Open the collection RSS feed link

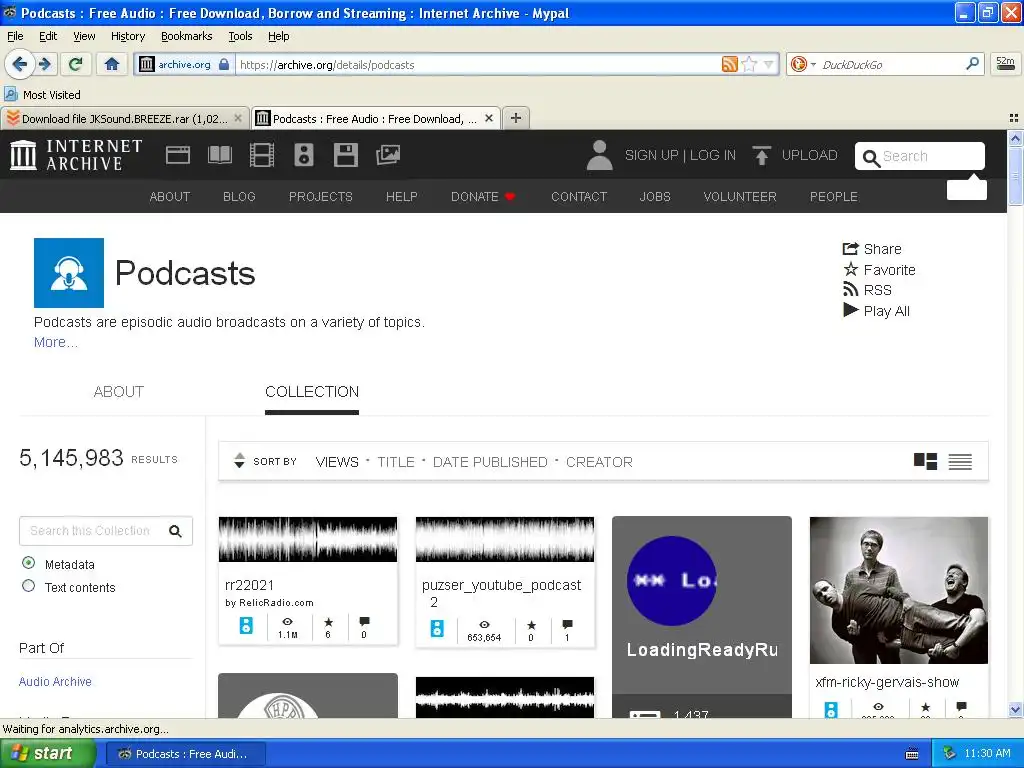[x=867, y=290]
